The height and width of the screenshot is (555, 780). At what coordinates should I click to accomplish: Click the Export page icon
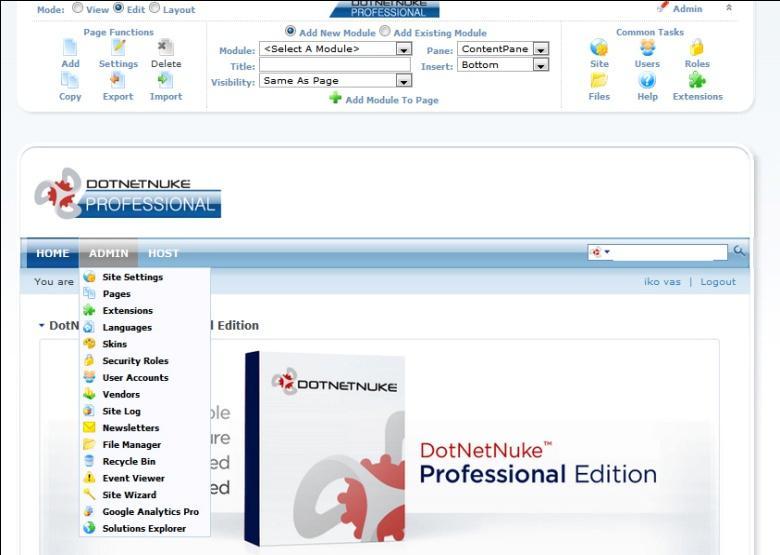click(117, 80)
